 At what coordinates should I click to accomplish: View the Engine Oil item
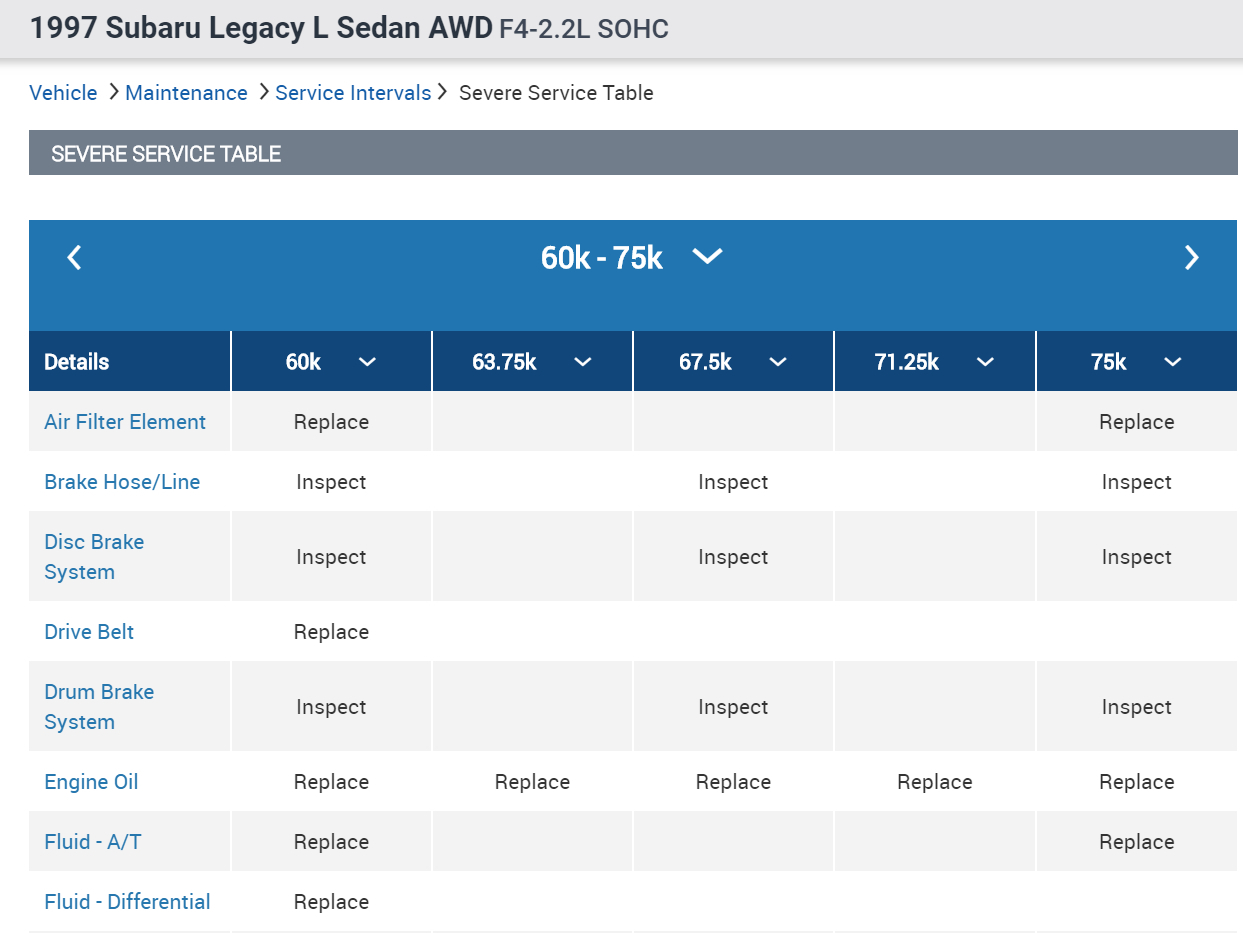(91, 782)
